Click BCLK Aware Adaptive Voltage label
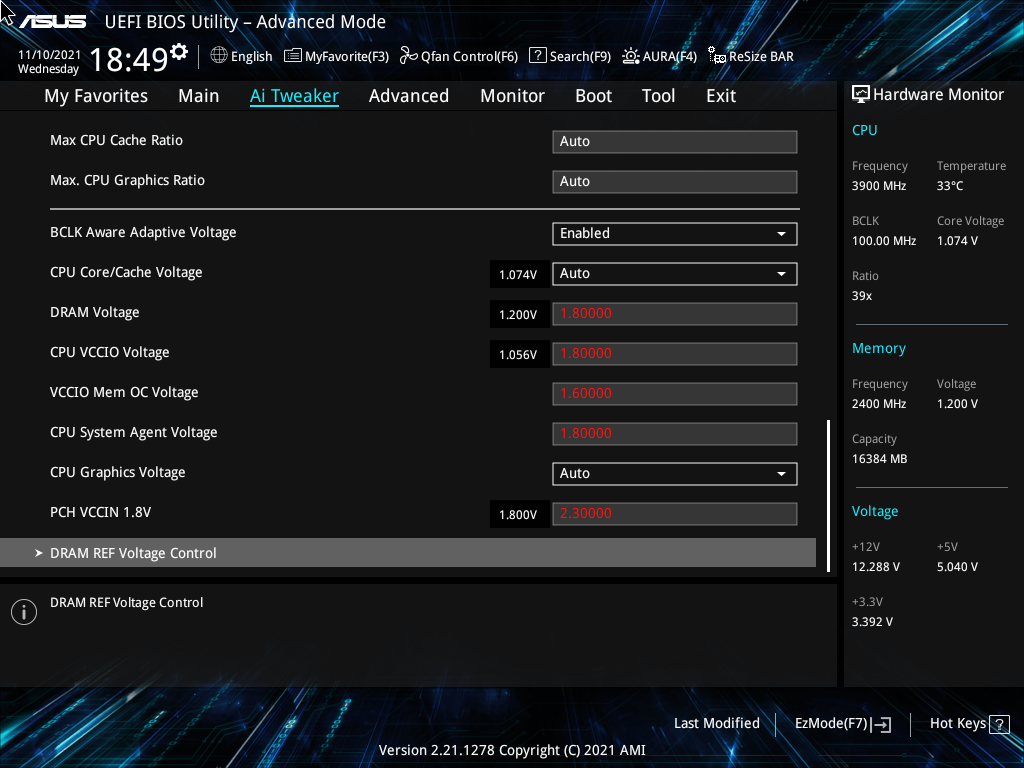The height and width of the screenshot is (768, 1024). point(143,232)
